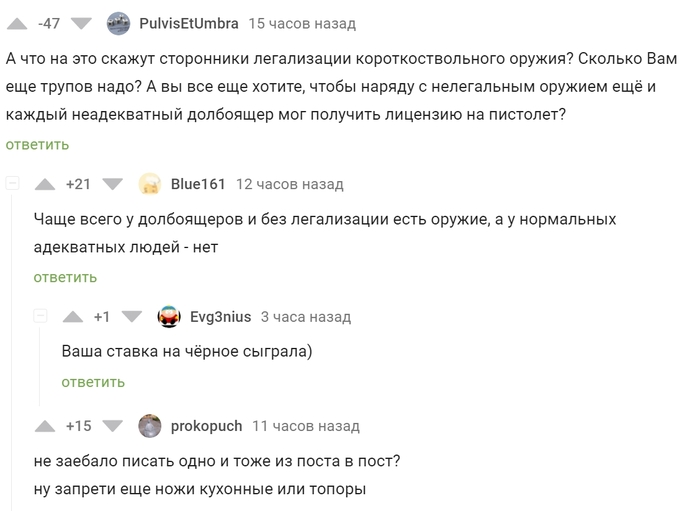Image resolution: width=700 pixels, height=511 pixels.
Task: Upvote prokopuch's comment
Action: pyautogui.click(x=45, y=426)
